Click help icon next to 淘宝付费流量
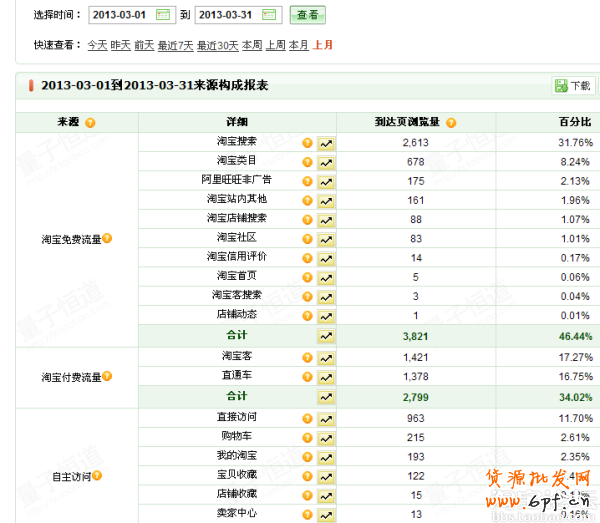This screenshot has width=600, height=523. (107, 377)
